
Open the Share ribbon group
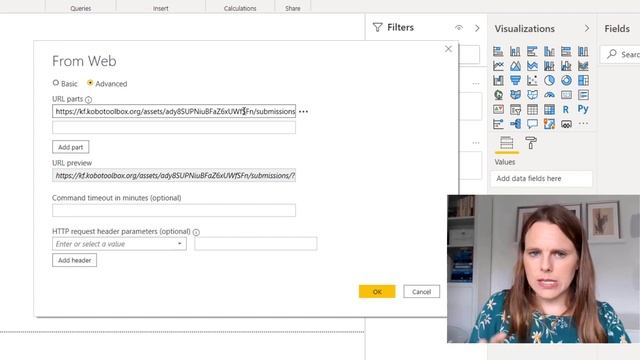coord(293,8)
